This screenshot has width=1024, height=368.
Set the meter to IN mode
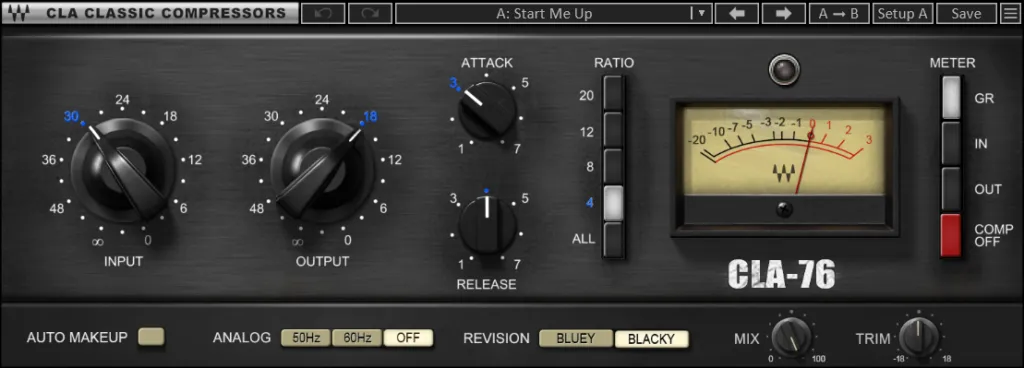(x=951, y=144)
